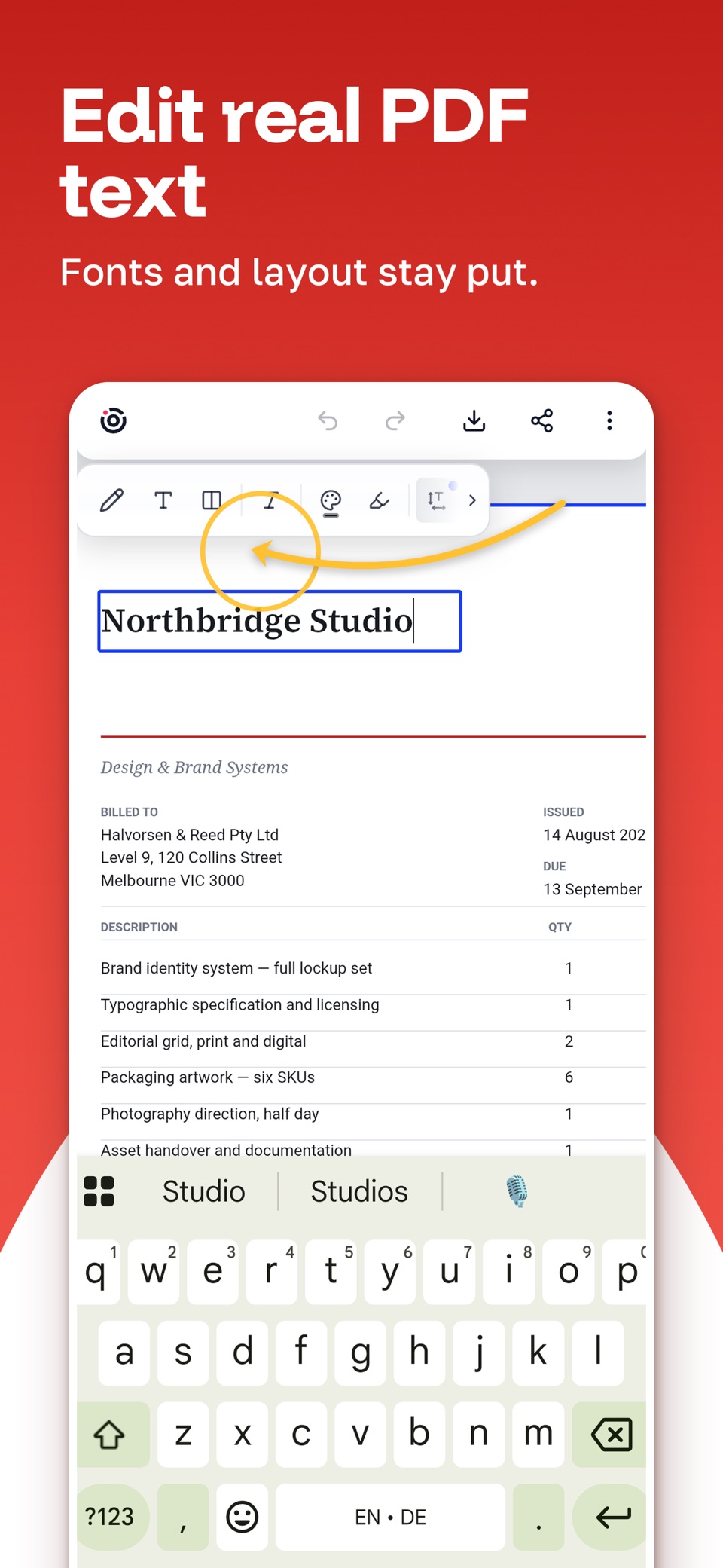Screen dimensions: 723x1568
Task: Tap "Packaging artwork — six SKUs" row
Action: click(208, 1077)
